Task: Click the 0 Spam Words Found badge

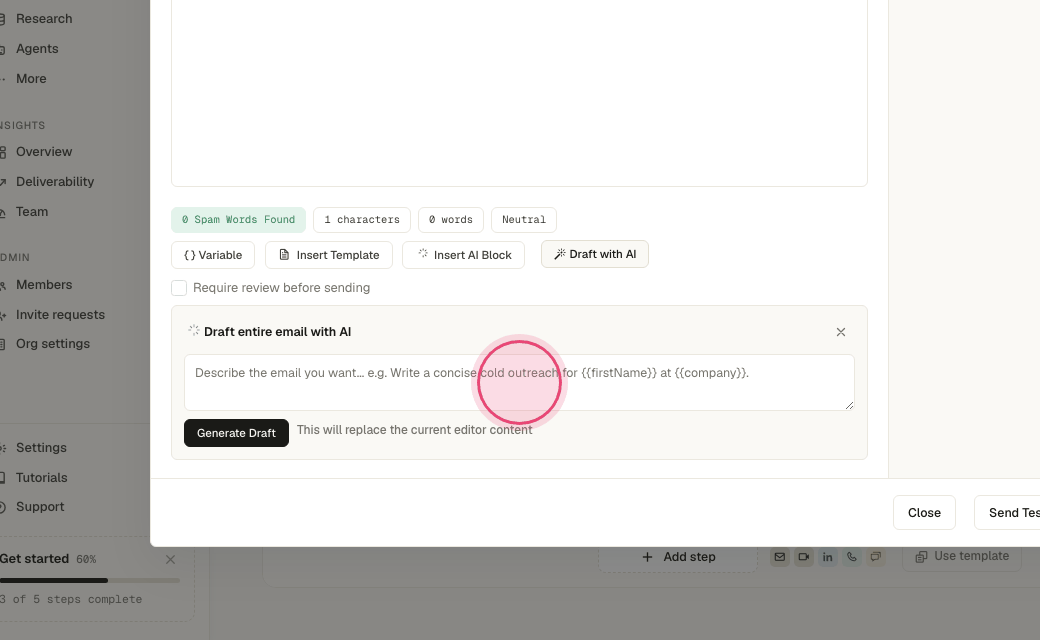Action: 238,220
